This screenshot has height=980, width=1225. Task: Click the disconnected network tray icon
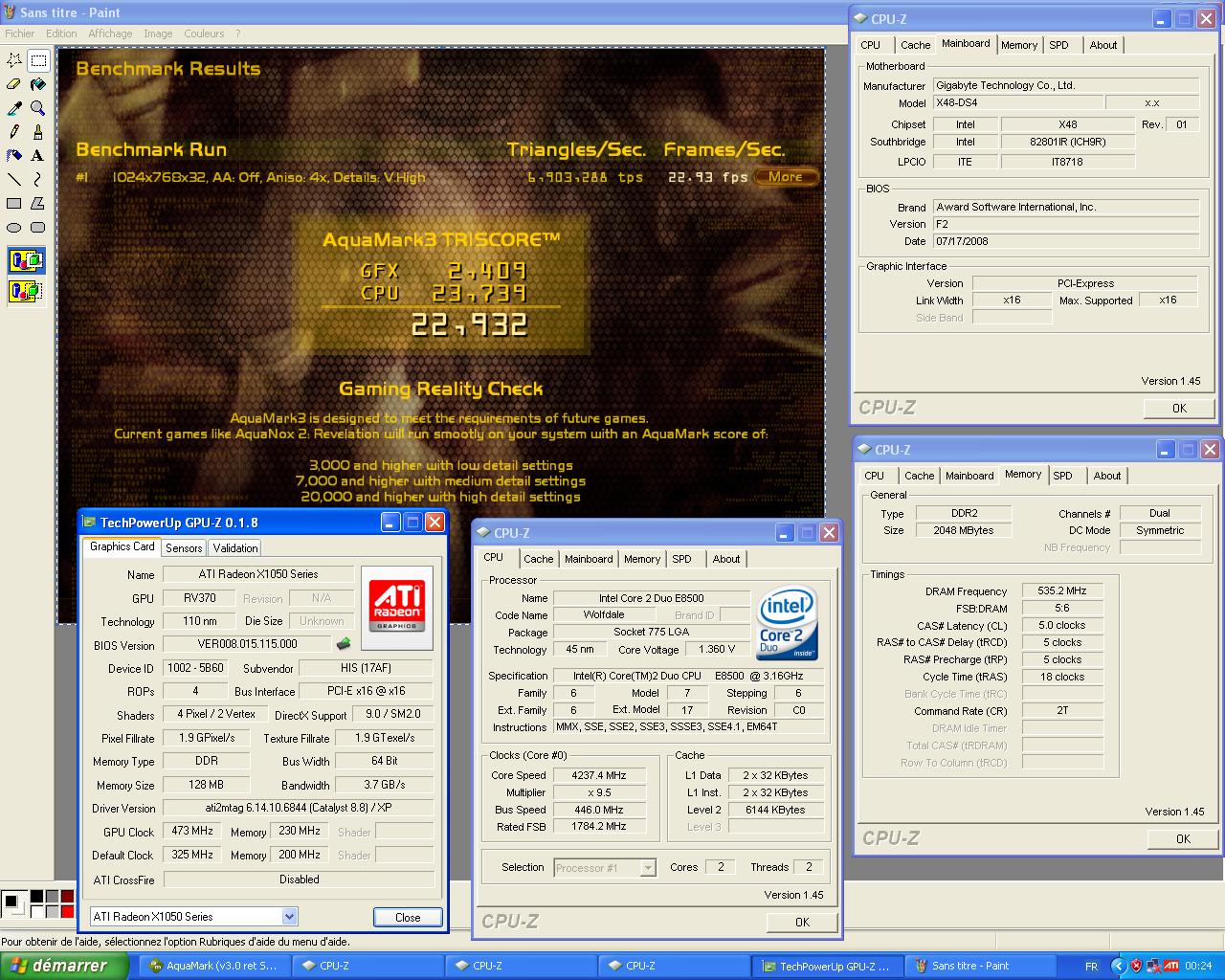coord(1153,966)
